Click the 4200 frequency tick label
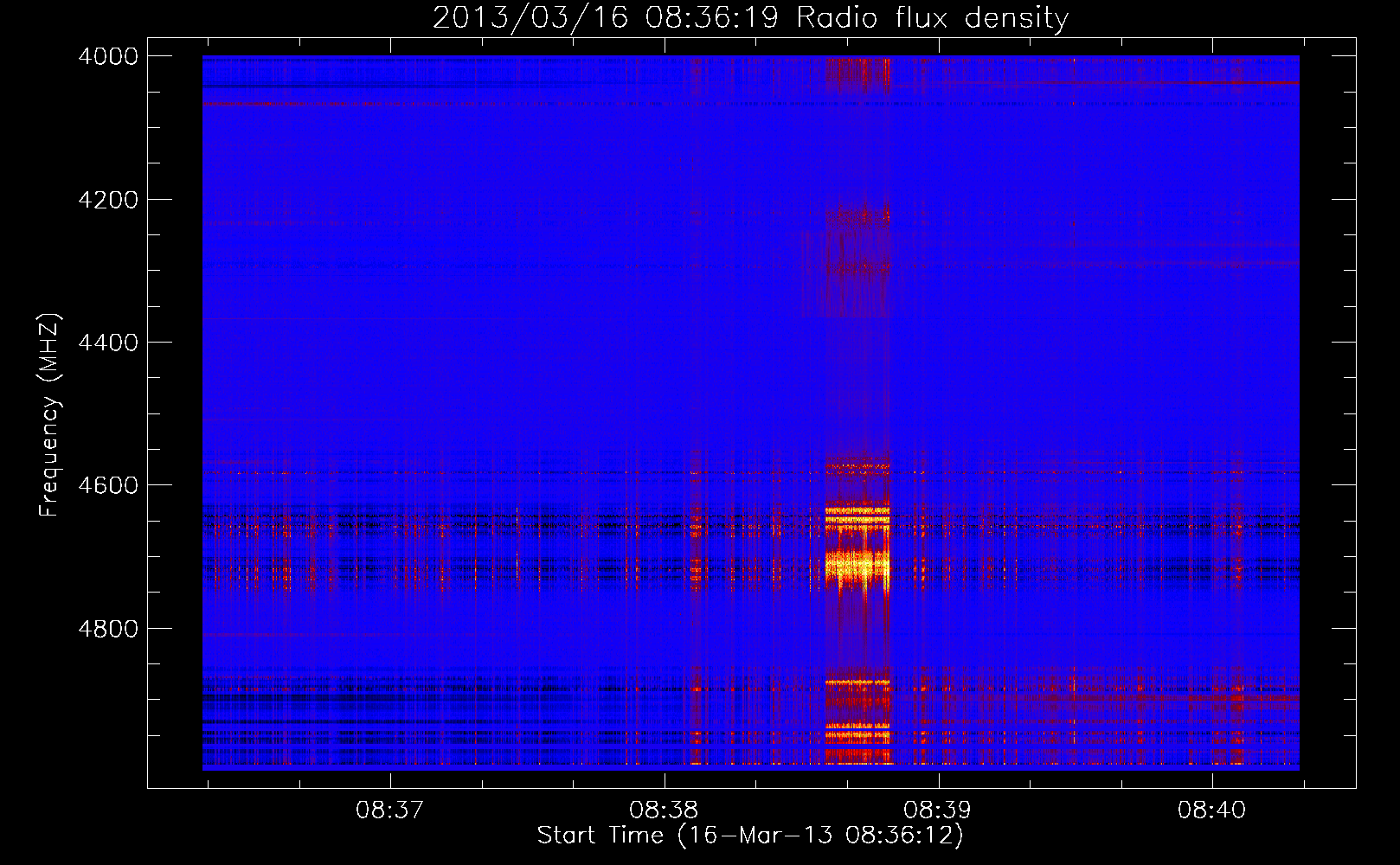Screen dimensions: 1400x865 (108, 200)
